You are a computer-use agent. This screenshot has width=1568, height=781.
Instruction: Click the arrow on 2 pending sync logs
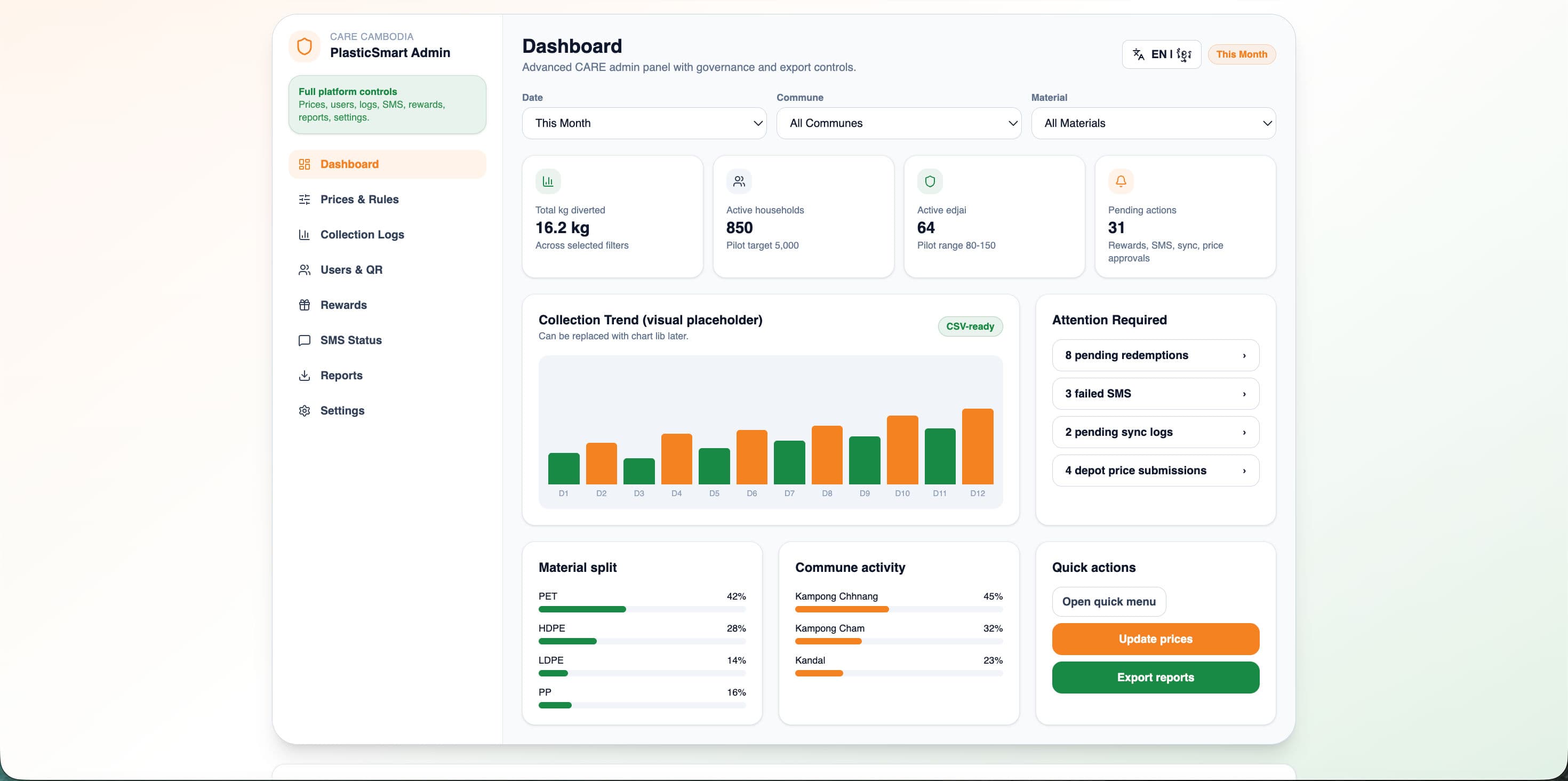click(x=1244, y=432)
